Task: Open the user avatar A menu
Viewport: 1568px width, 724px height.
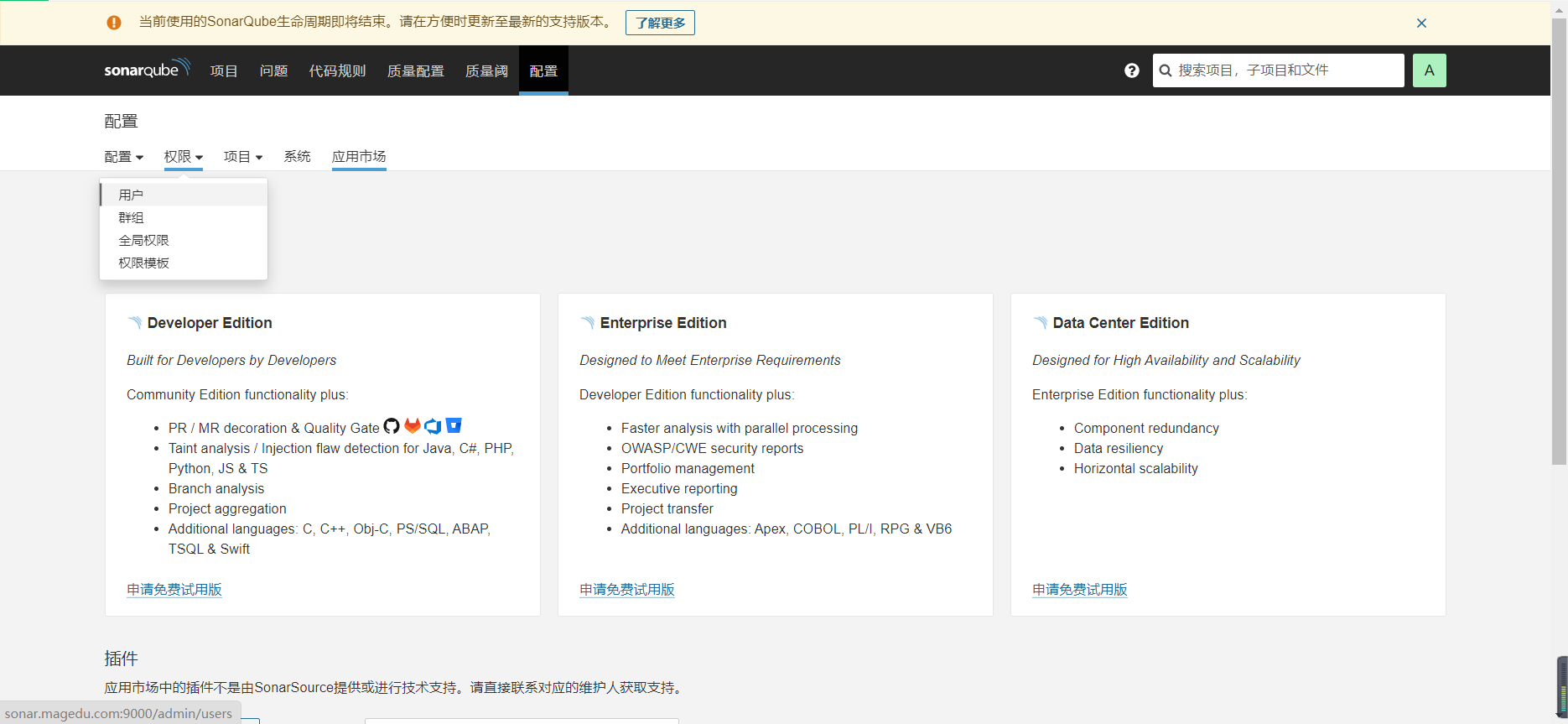Action: [1430, 70]
